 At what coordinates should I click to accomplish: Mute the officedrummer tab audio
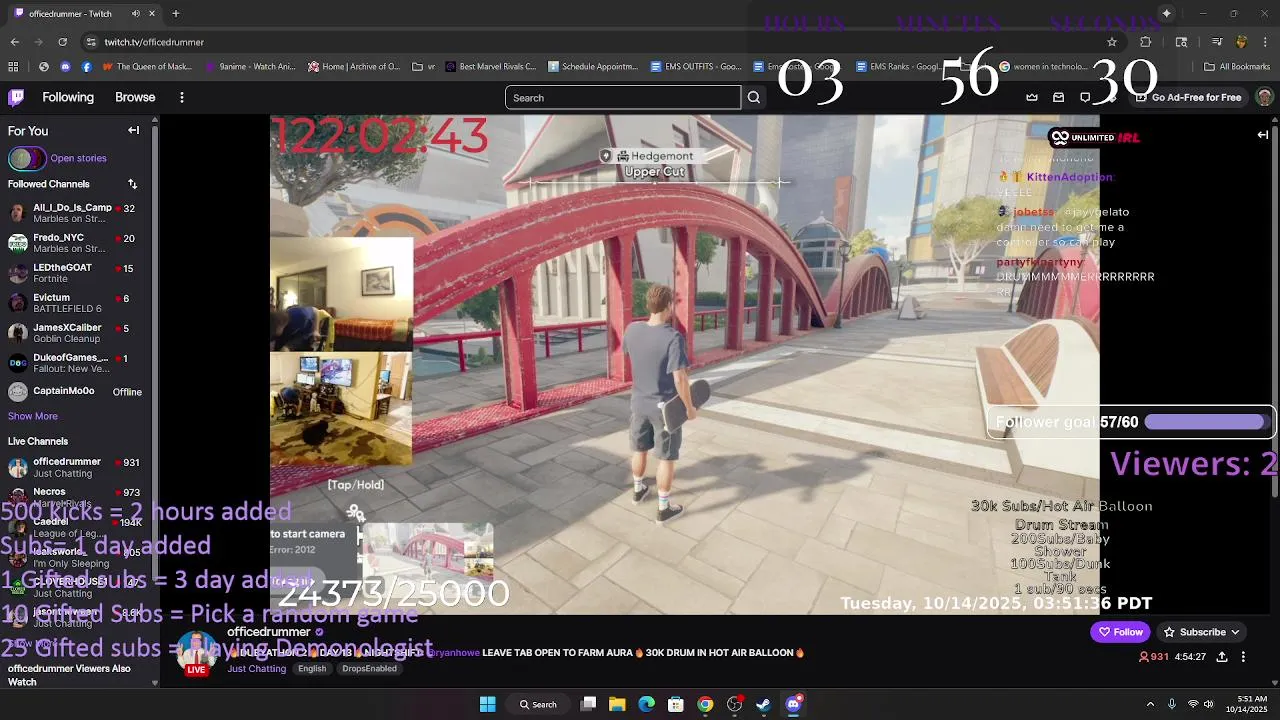pyautogui.click(x=135, y=14)
